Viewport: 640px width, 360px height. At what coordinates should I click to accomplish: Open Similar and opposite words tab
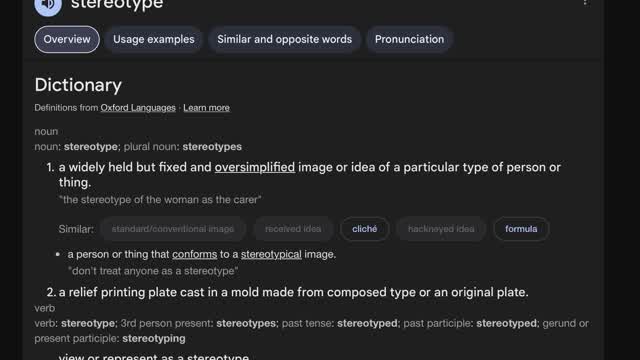click(x=284, y=40)
